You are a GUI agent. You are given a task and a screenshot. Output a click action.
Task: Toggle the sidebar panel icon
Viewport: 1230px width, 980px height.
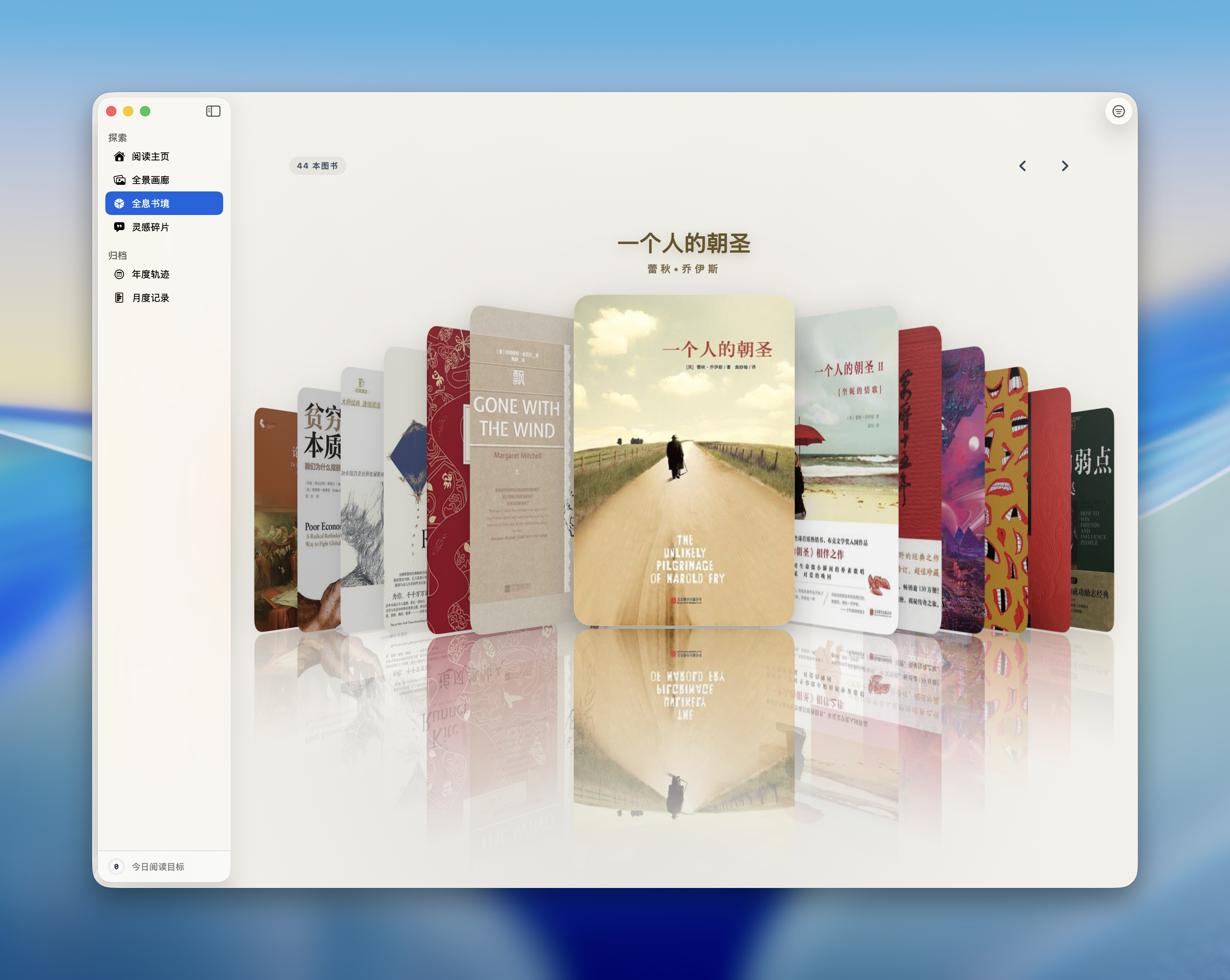click(x=213, y=111)
